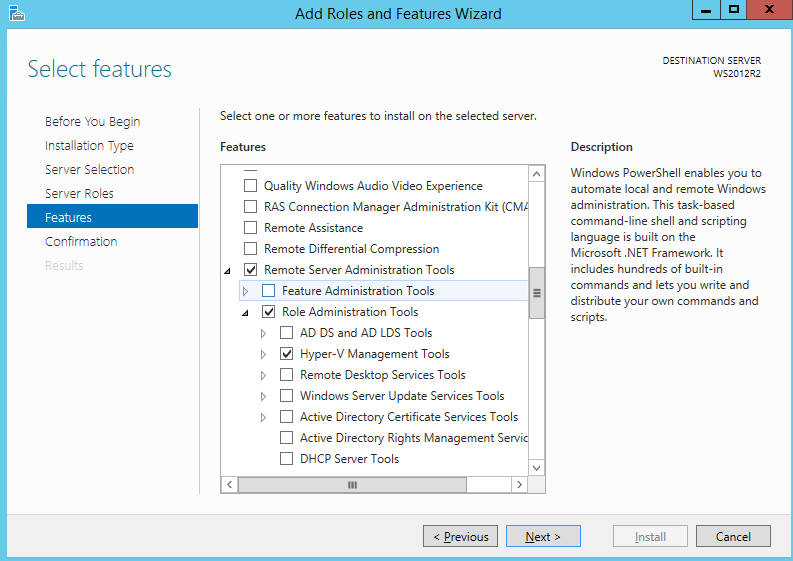Tick Active Directory Rights Management Services checkbox
793x561 pixels.
[286, 438]
